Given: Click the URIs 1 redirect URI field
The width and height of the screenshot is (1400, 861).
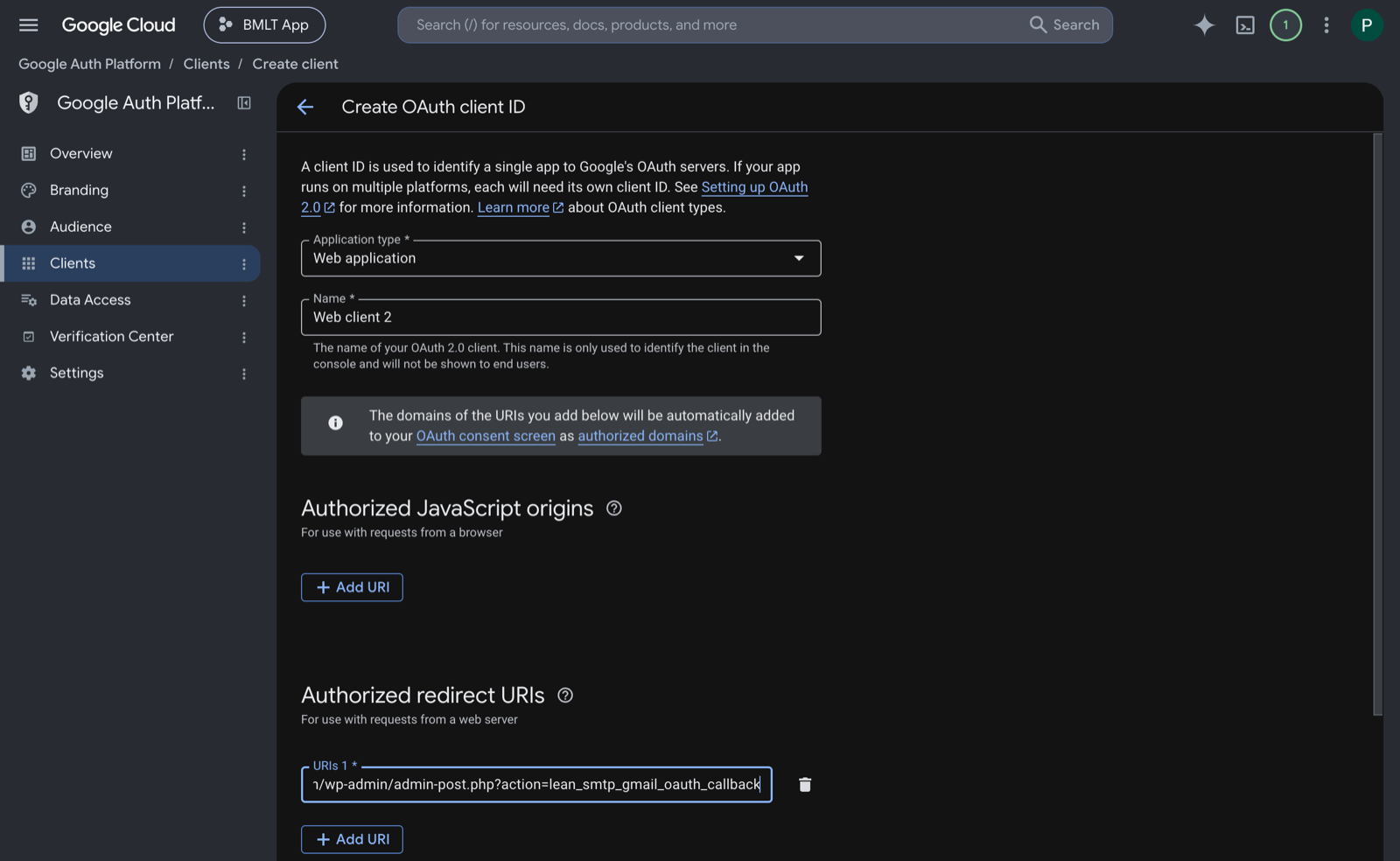Looking at the screenshot, I should pos(536,785).
